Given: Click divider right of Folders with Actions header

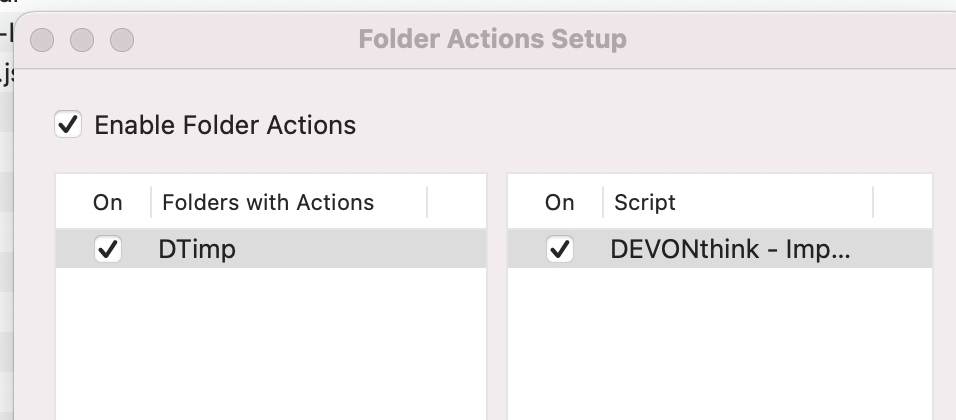Looking at the screenshot, I should 427,202.
